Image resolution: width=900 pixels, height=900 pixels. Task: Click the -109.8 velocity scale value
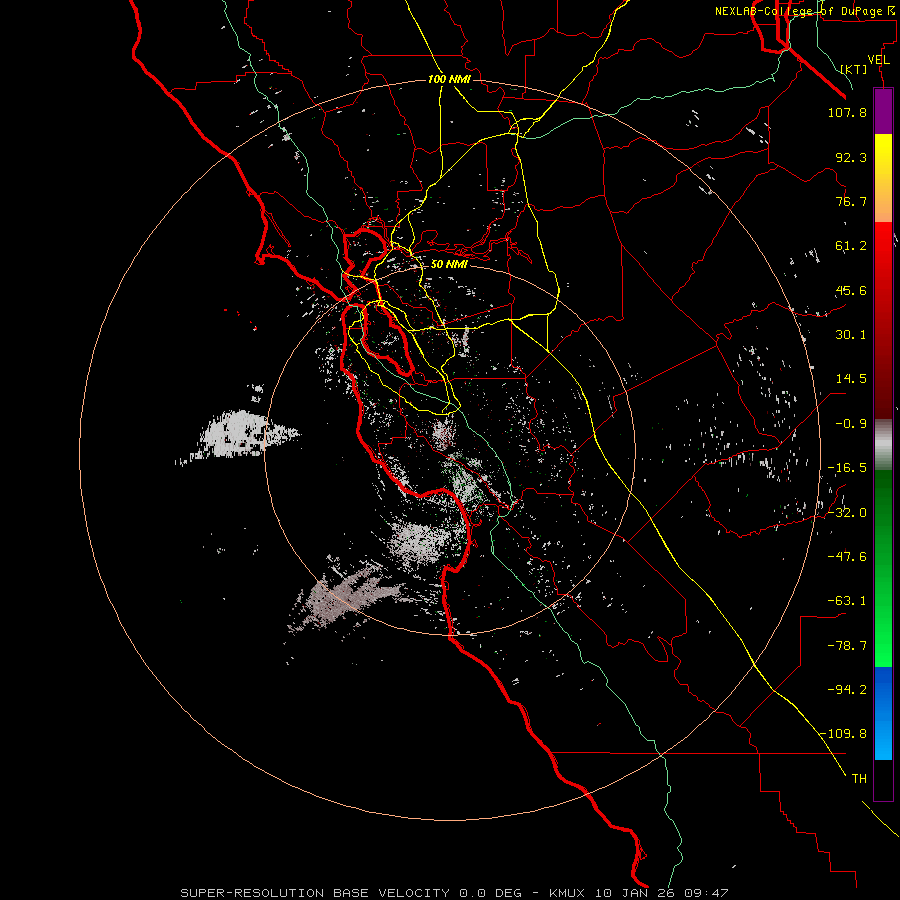(844, 734)
